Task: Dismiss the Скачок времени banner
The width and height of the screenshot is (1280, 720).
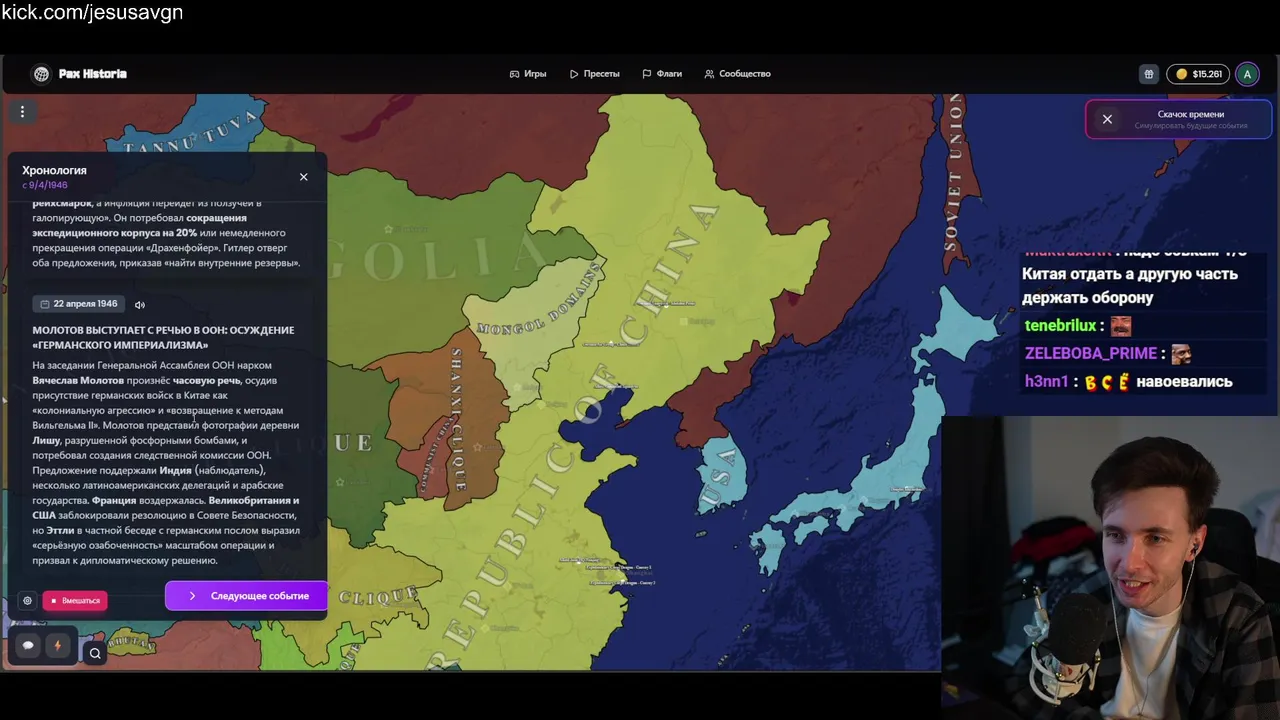Action: coord(1107,119)
